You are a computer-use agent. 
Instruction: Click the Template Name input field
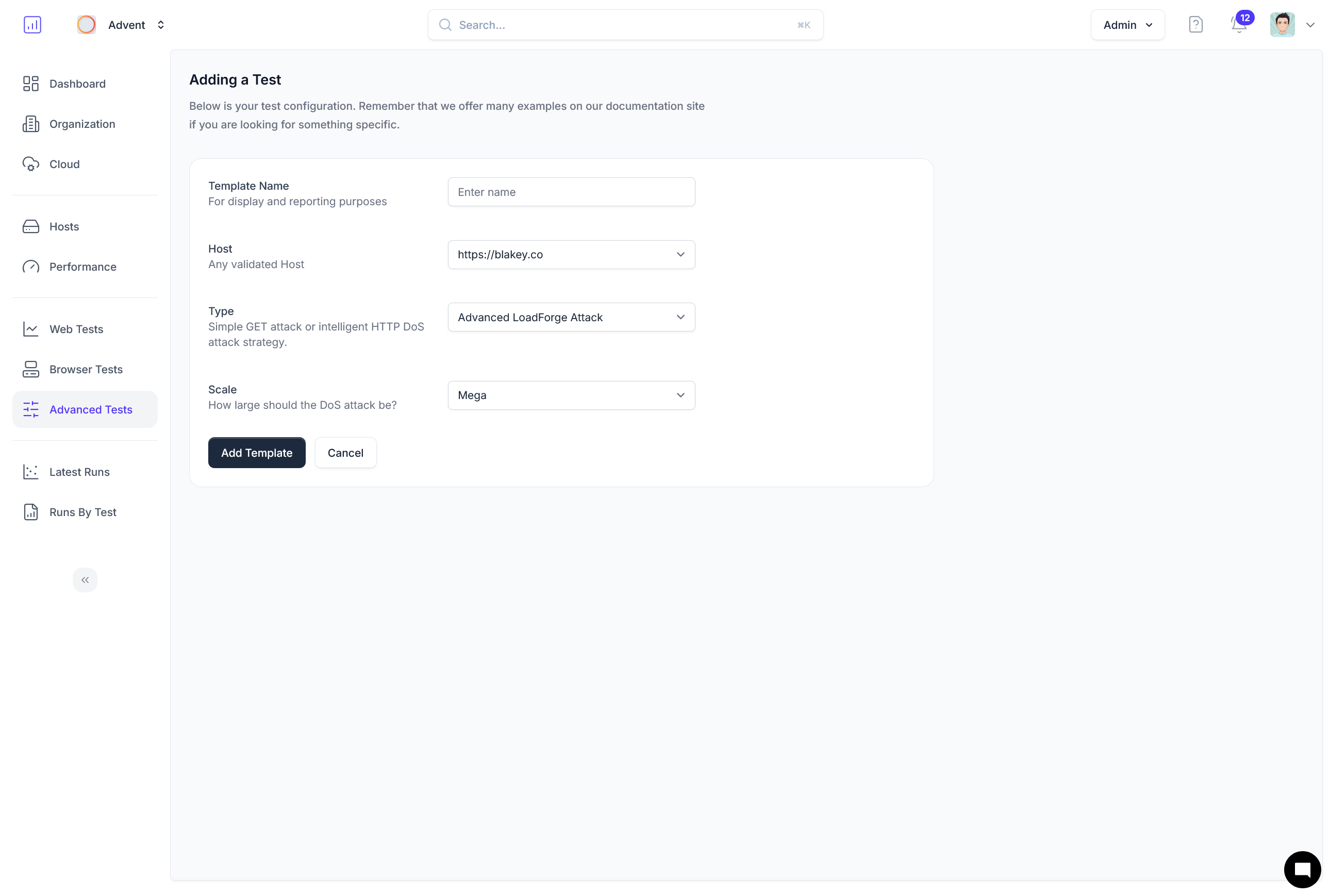[x=571, y=192]
